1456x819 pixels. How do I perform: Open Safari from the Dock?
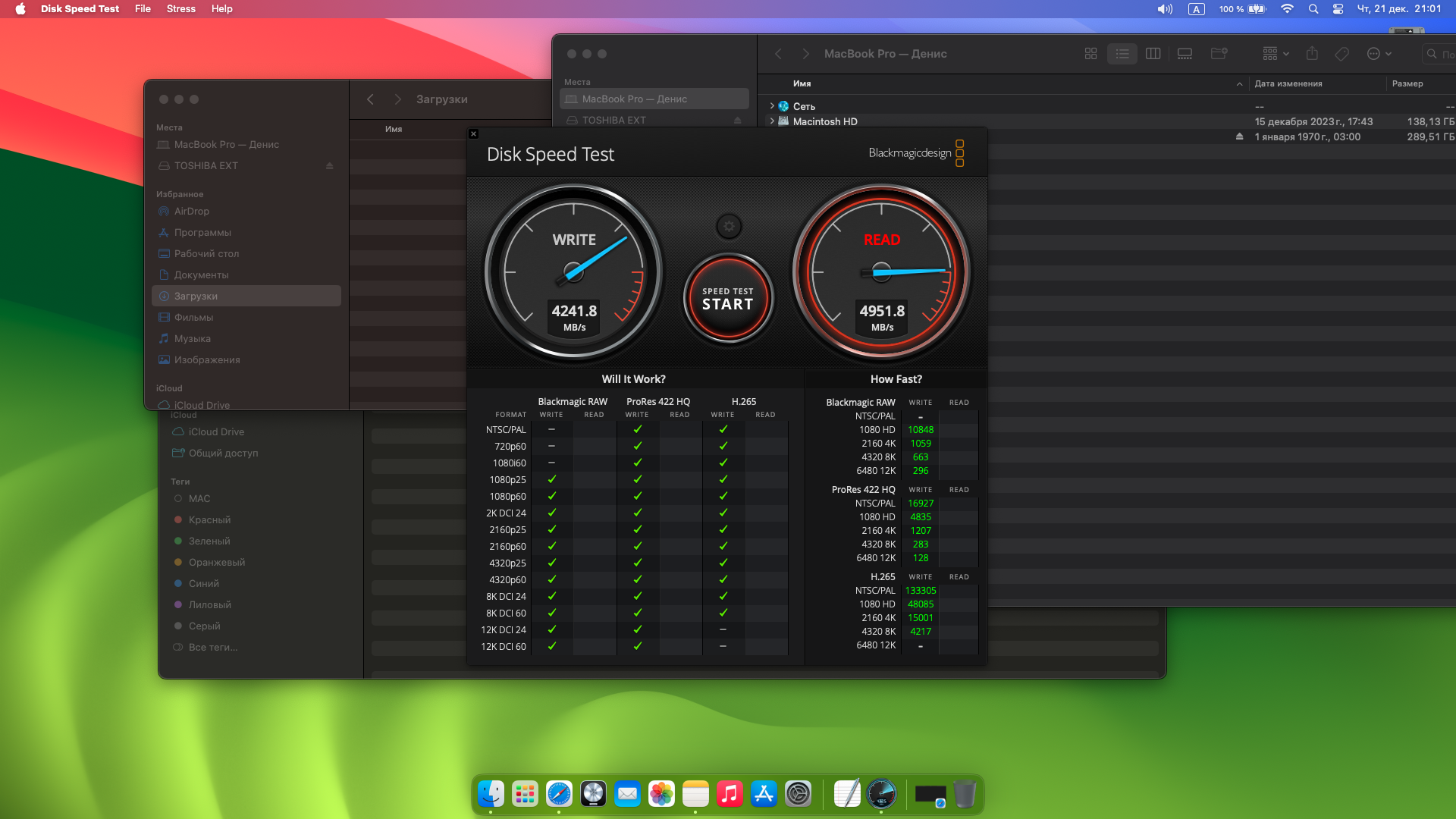point(559,794)
